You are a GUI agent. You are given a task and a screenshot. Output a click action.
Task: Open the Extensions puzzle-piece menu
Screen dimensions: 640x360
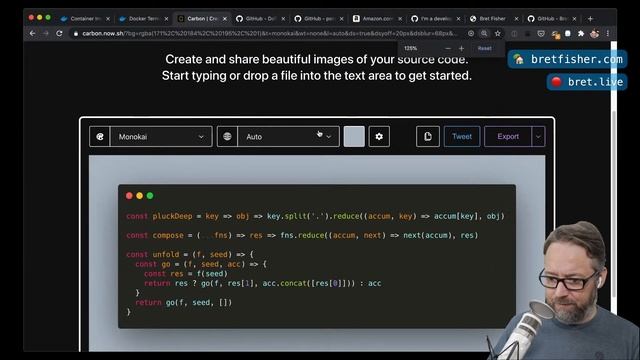tap(581, 33)
